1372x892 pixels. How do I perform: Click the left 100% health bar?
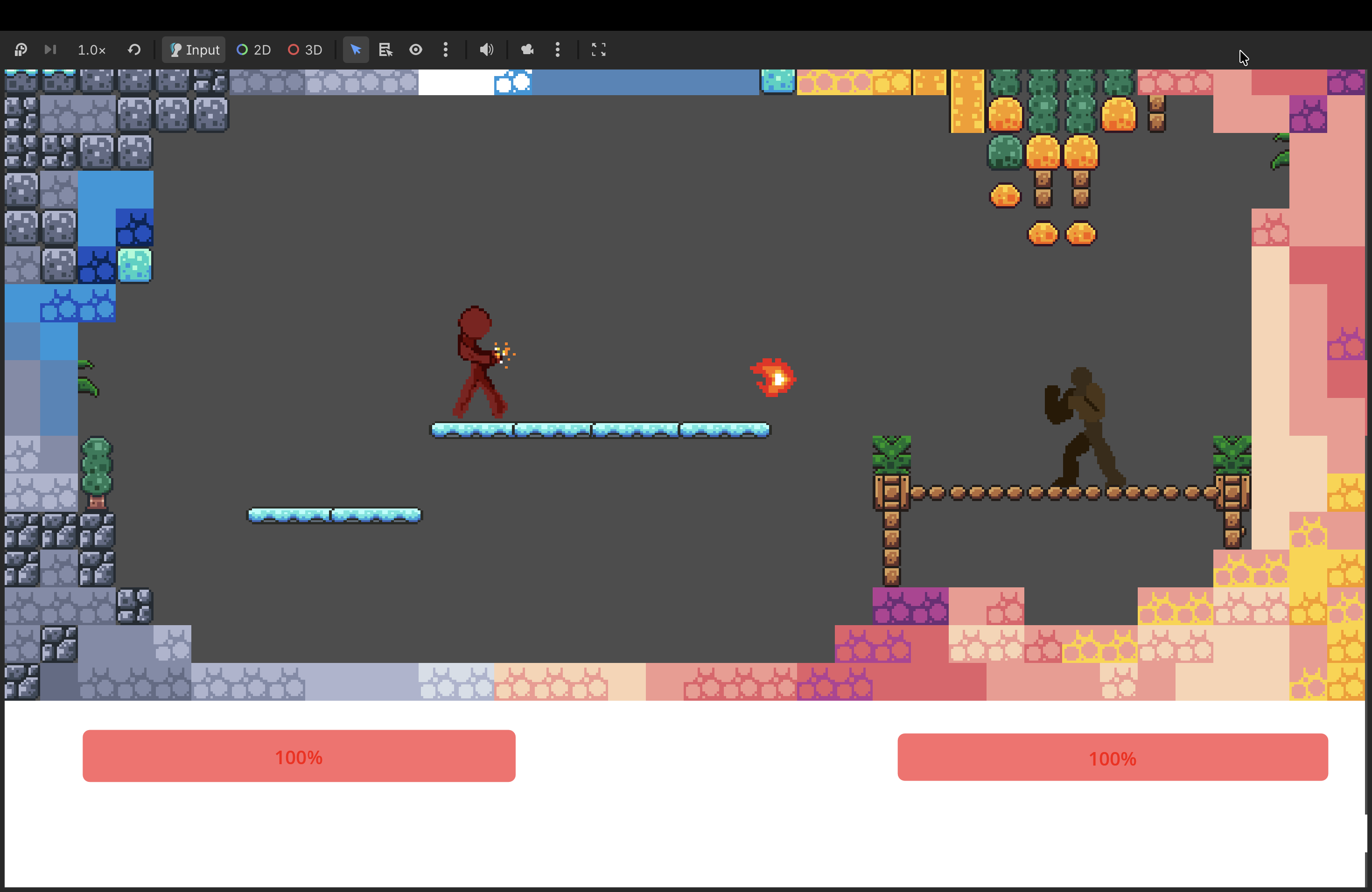299,756
